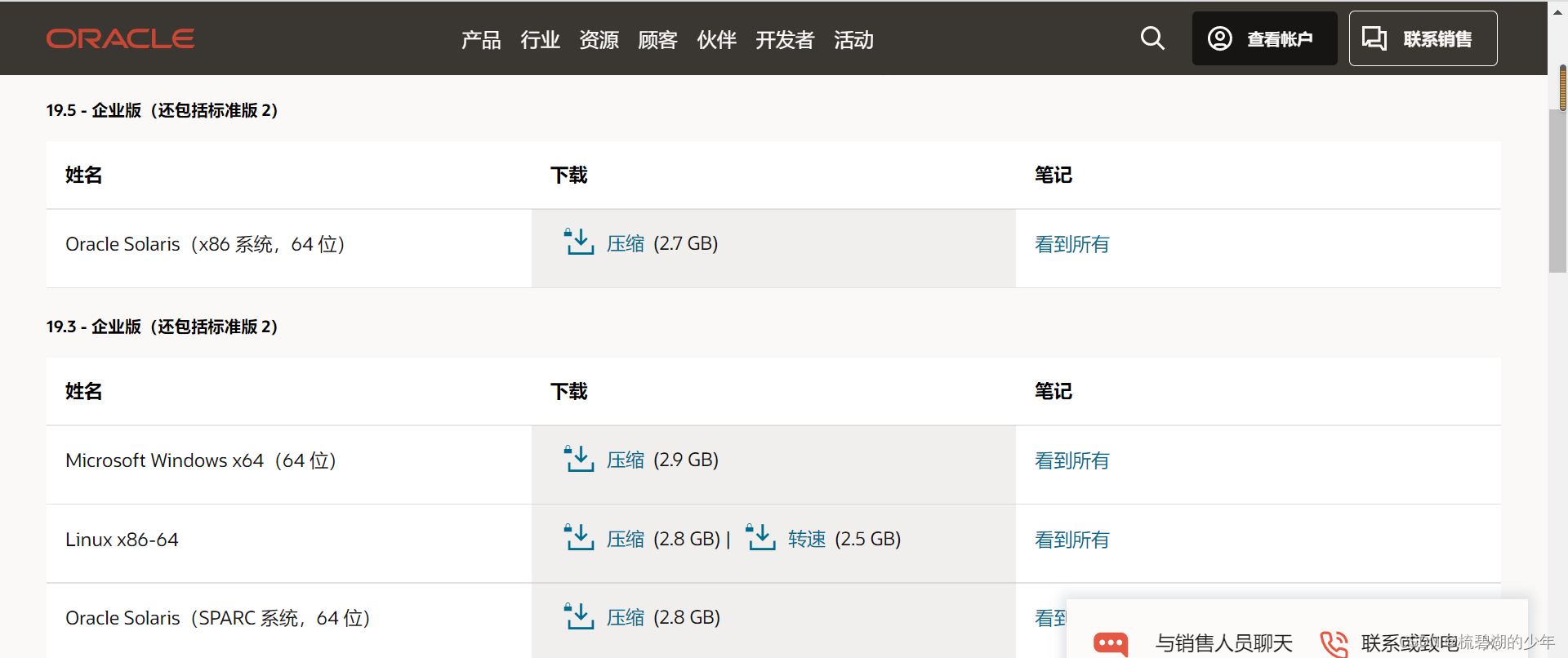
Task: Open 看到所有 notes for Linux x86-64 row
Action: pos(1071,540)
